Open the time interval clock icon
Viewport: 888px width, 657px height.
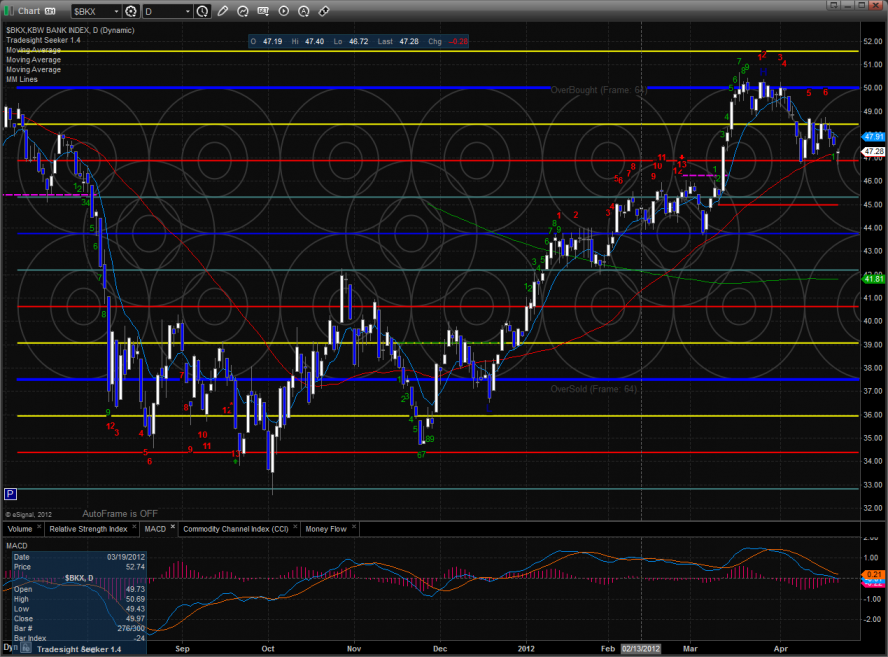203,11
